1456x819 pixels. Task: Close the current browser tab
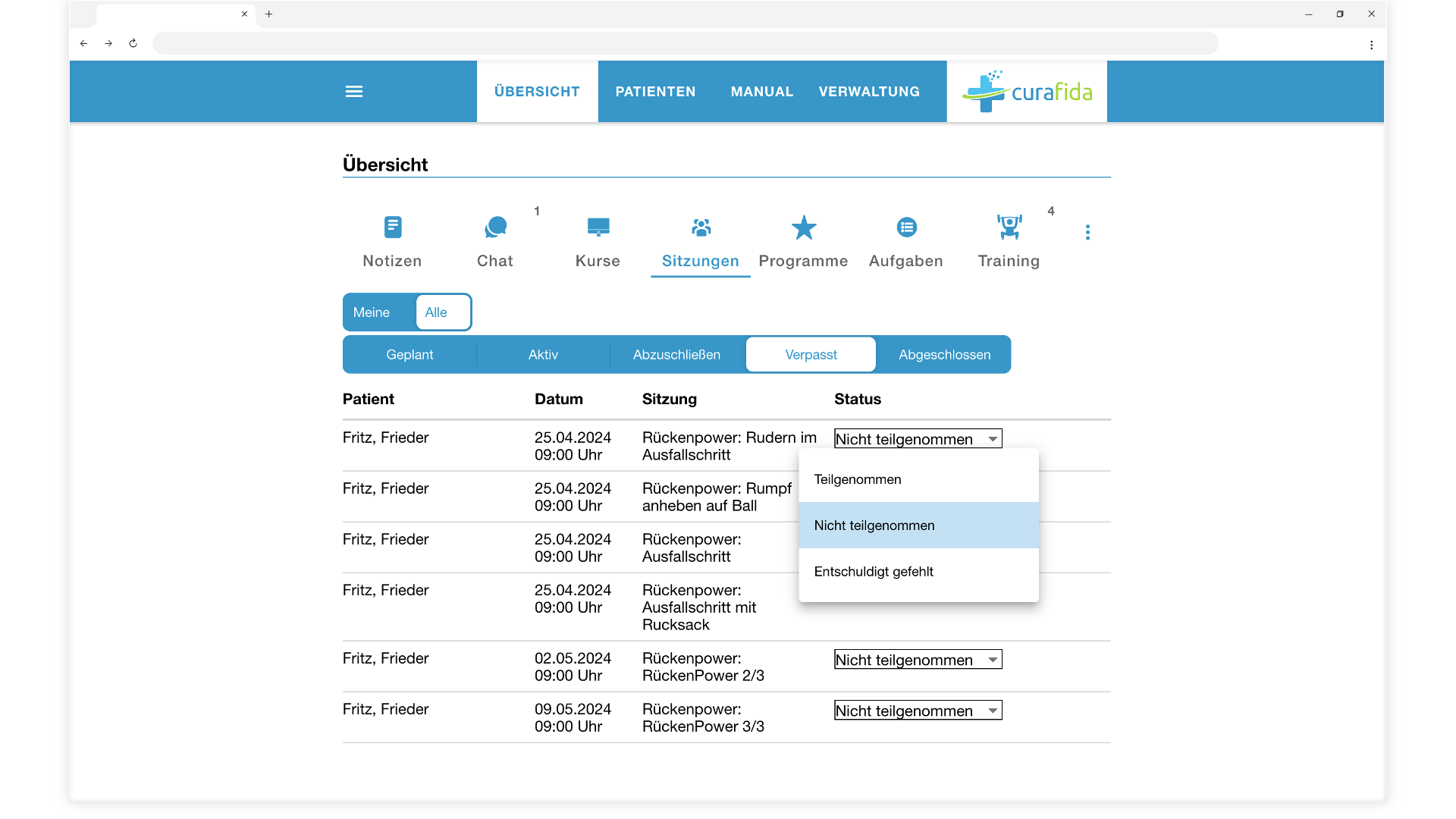pyautogui.click(x=244, y=14)
